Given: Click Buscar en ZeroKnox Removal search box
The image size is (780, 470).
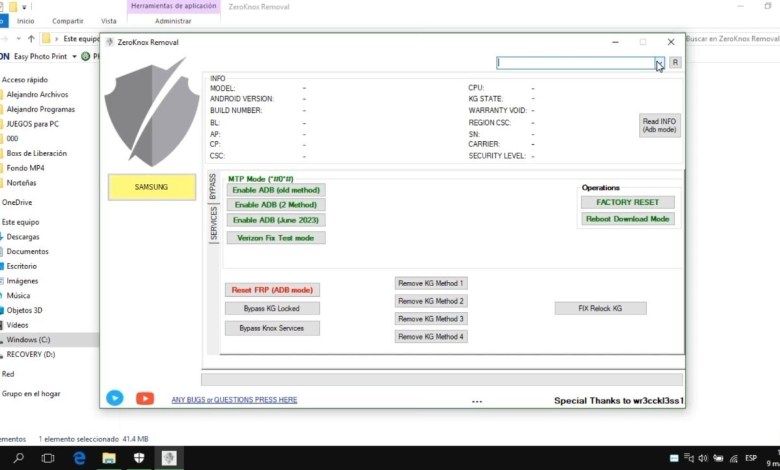Looking at the screenshot, I should point(732,39).
